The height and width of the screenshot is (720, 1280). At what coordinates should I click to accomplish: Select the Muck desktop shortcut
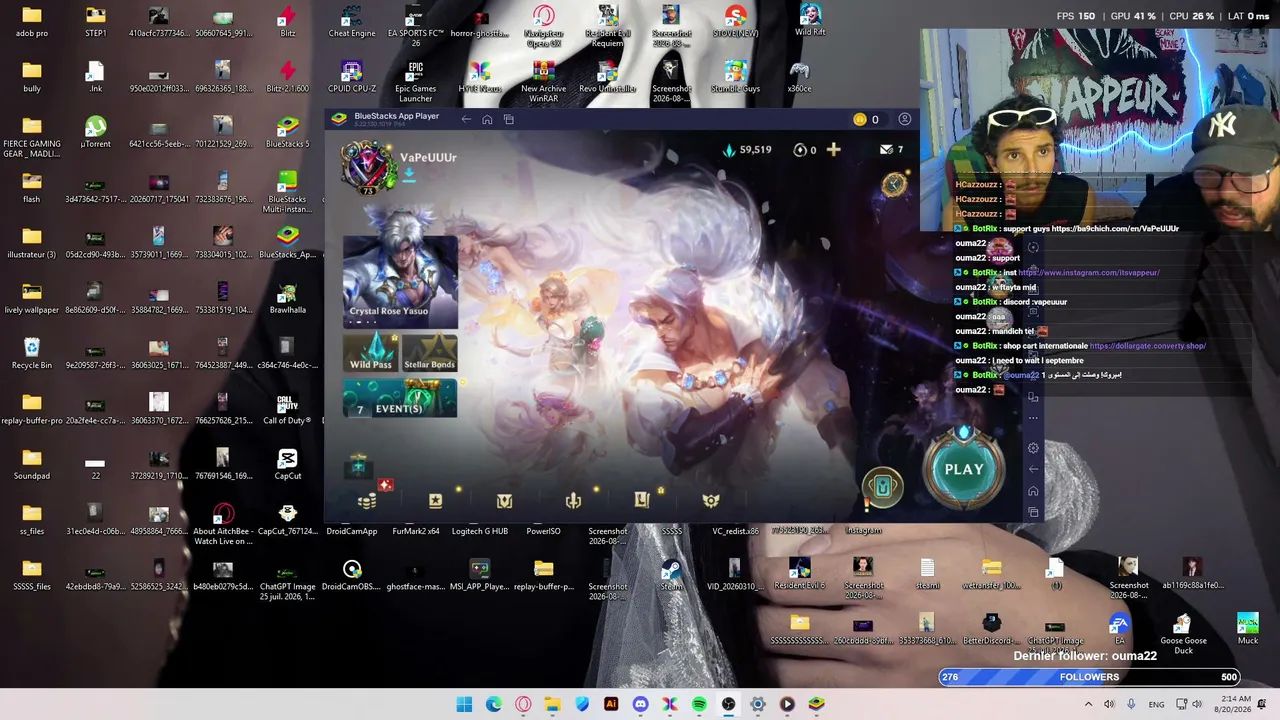(1247, 631)
